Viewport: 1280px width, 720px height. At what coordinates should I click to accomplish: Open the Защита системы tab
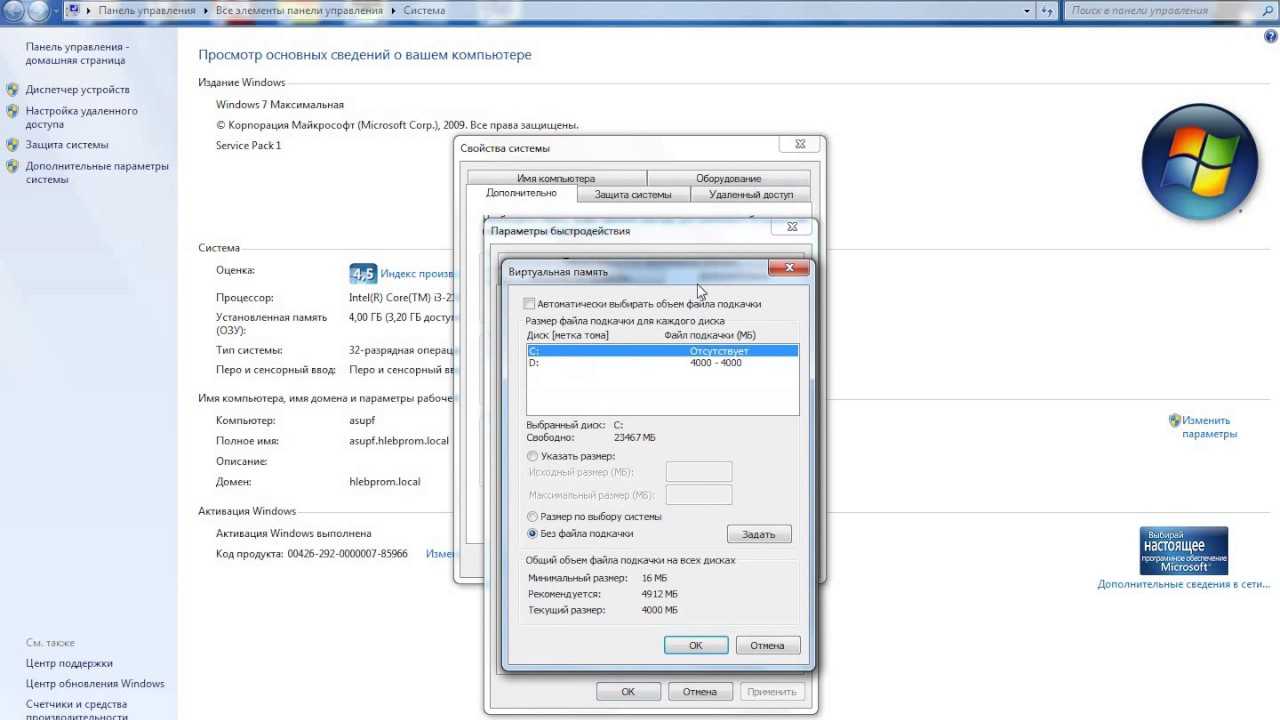pyautogui.click(x=633, y=195)
